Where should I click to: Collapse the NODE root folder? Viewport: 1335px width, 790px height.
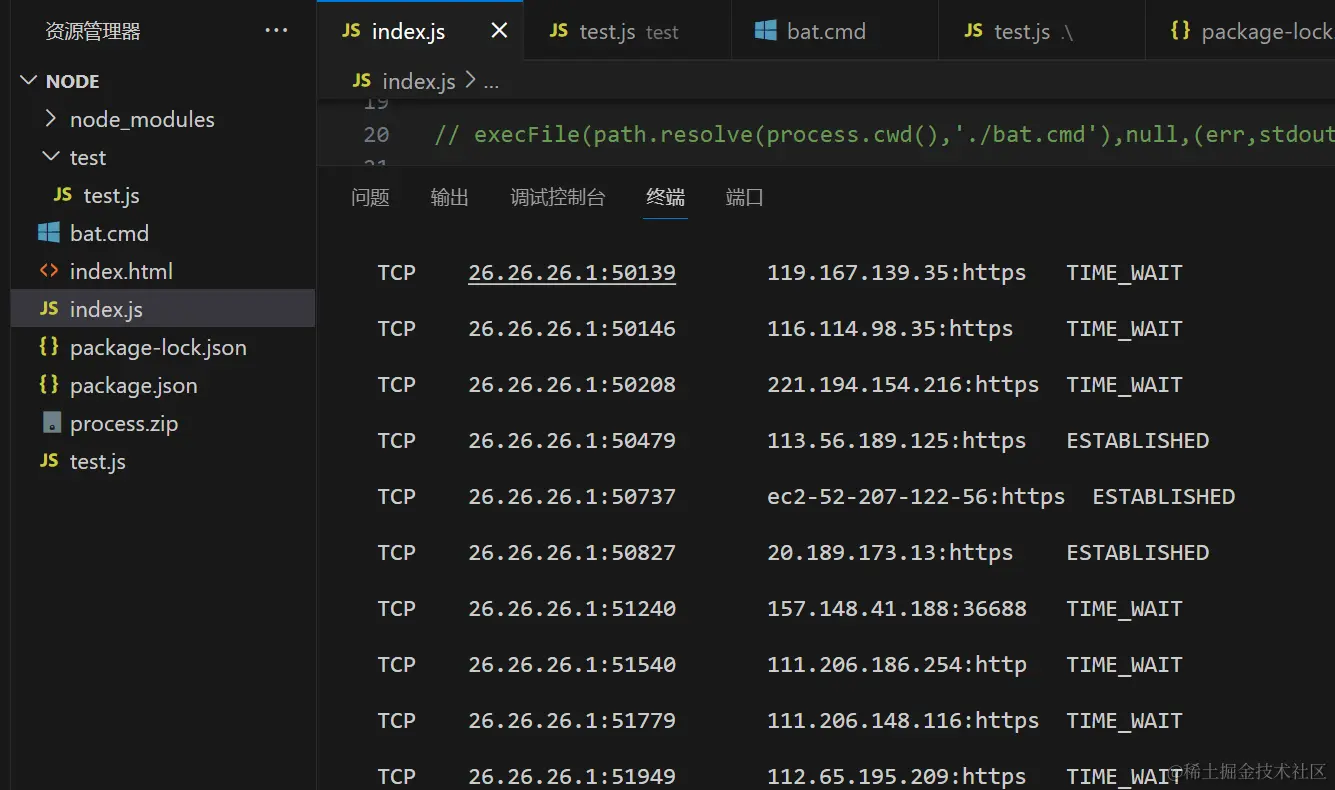tap(28, 81)
